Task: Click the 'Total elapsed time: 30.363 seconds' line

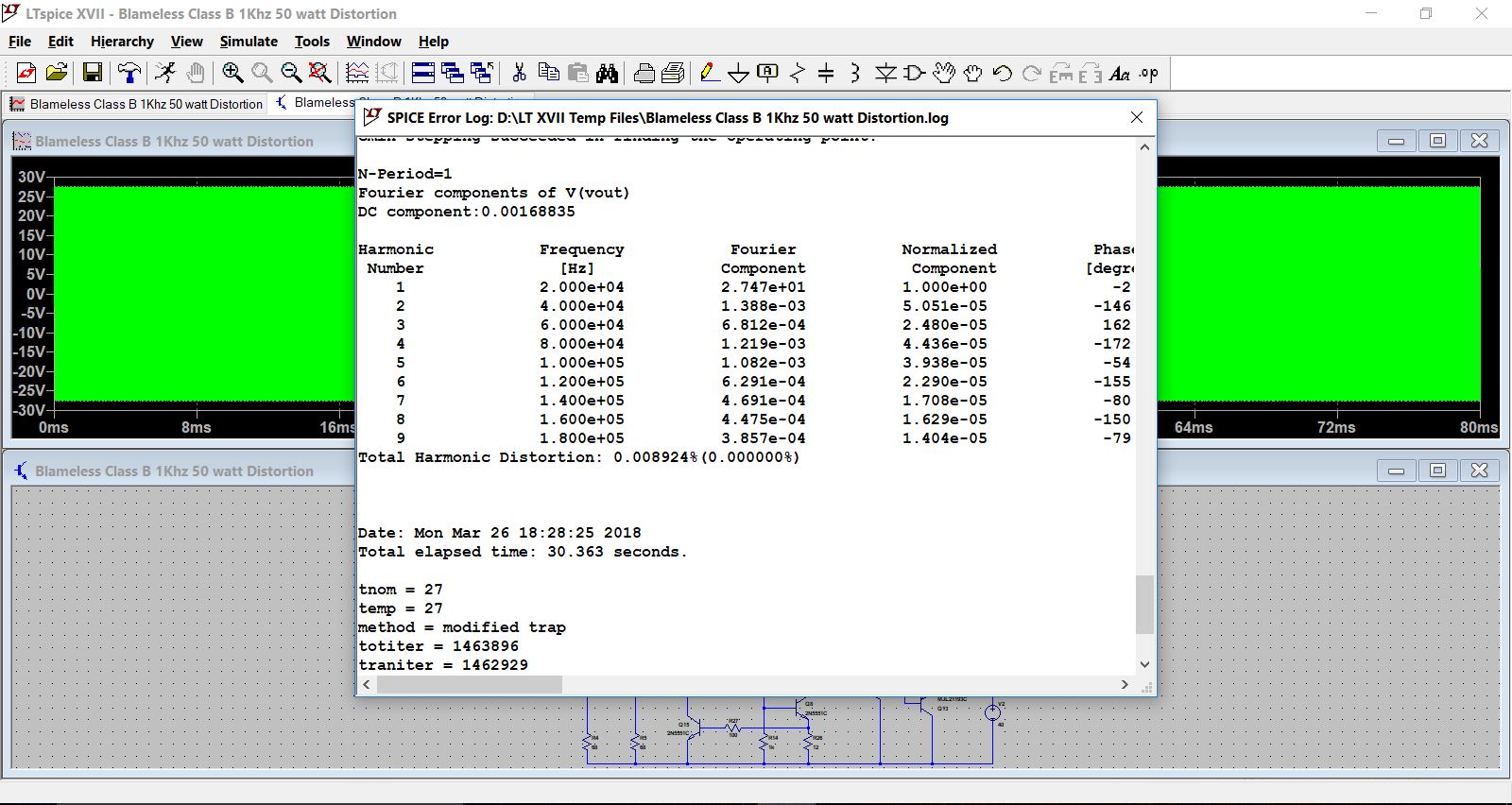Action: tap(522, 552)
